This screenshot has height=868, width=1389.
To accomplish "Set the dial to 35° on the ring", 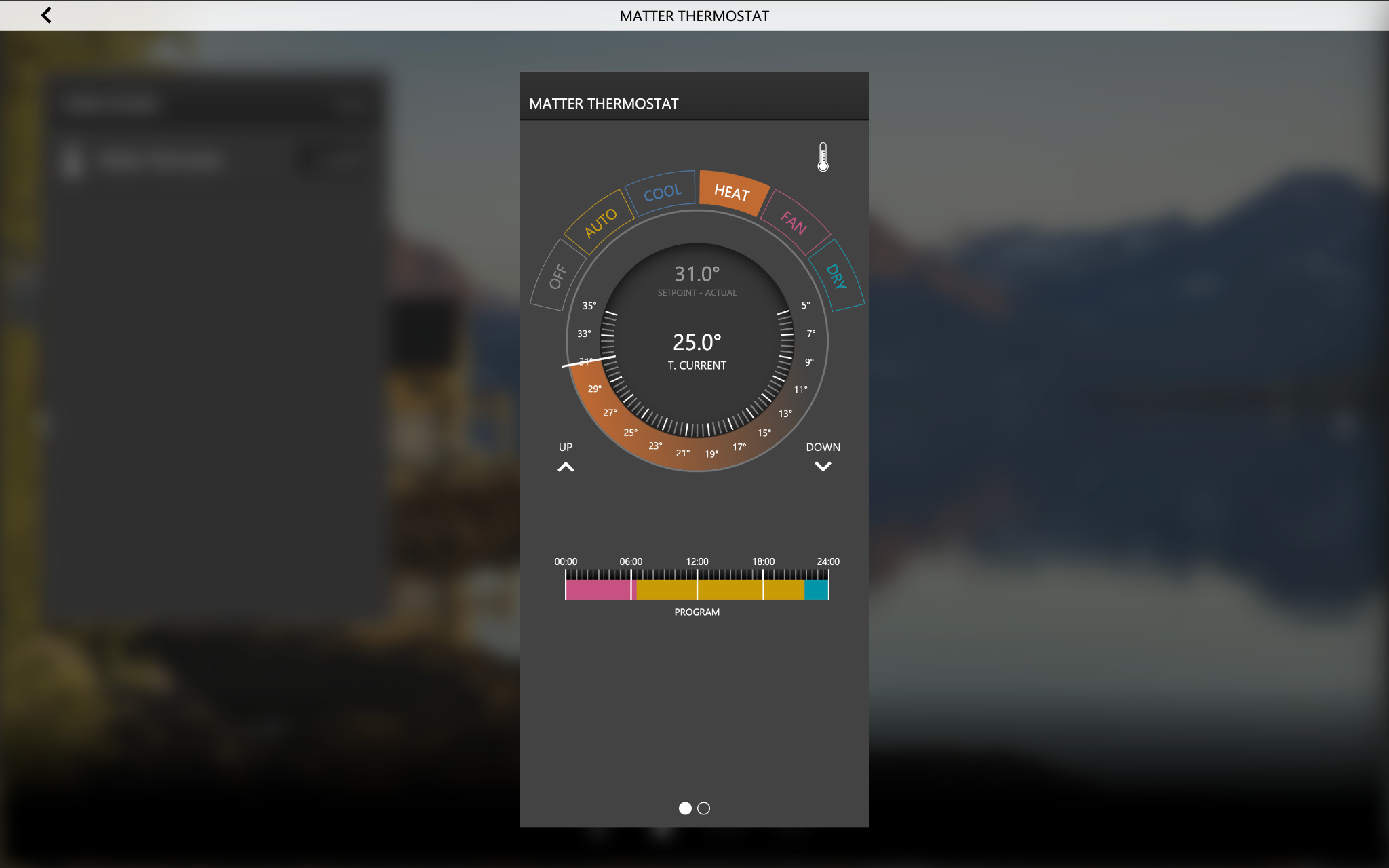I will 589,306.
